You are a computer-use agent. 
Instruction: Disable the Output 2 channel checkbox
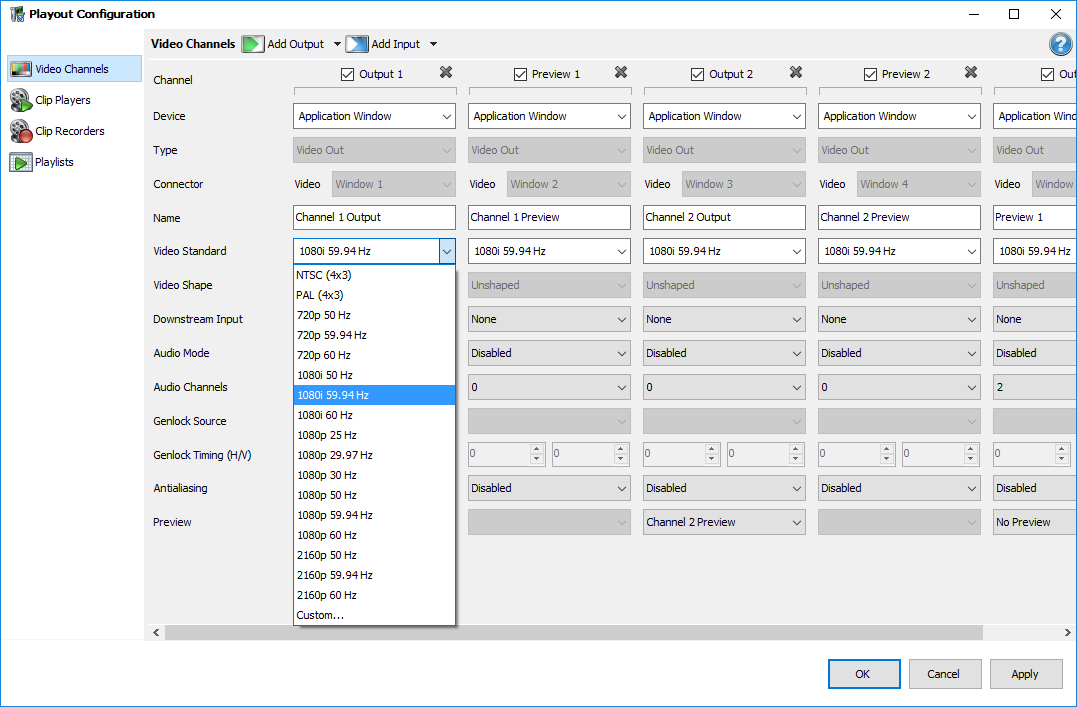pos(698,74)
